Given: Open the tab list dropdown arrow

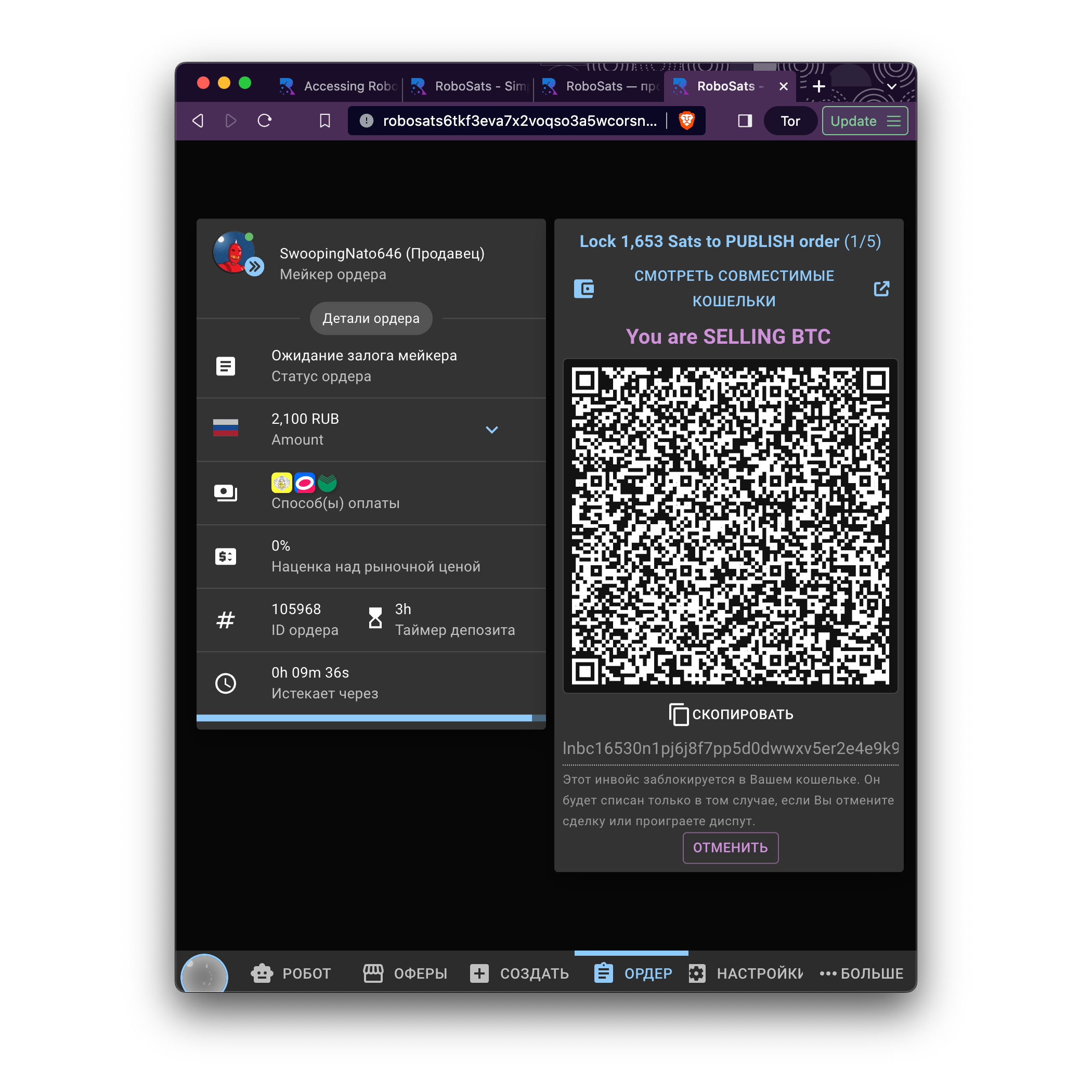Looking at the screenshot, I should (891, 86).
